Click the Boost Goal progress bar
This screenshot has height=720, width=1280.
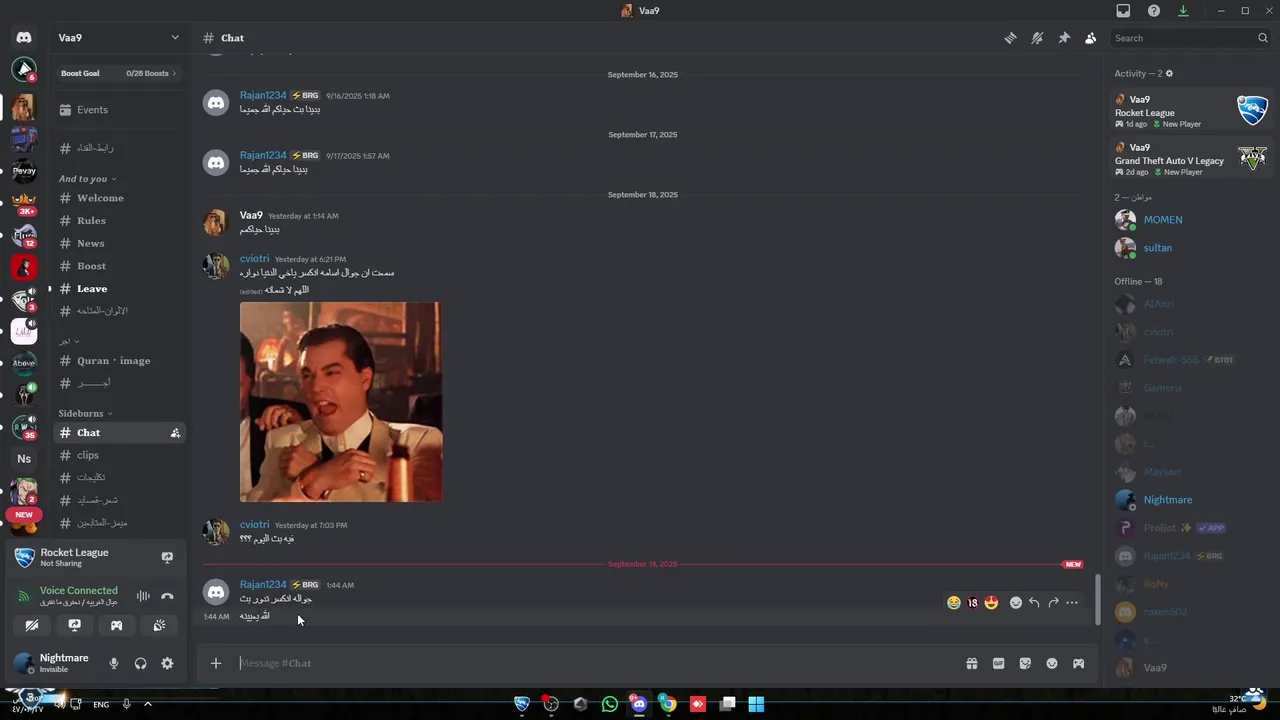pyautogui.click(x=119, y=73)
